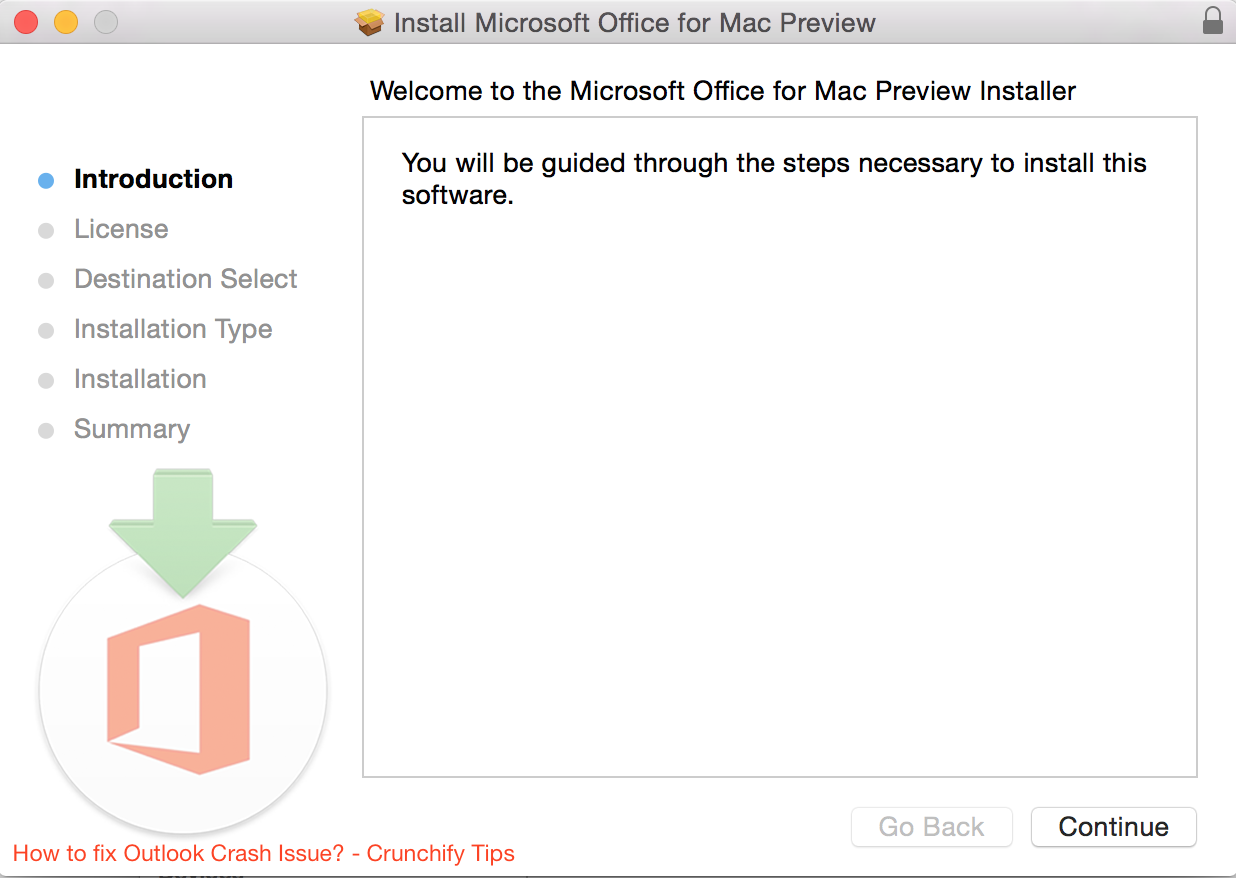The height and width of the screenshot is (878, 1236).
Task: Select the License step in the sidebar
Action: [x=121, y=229]
